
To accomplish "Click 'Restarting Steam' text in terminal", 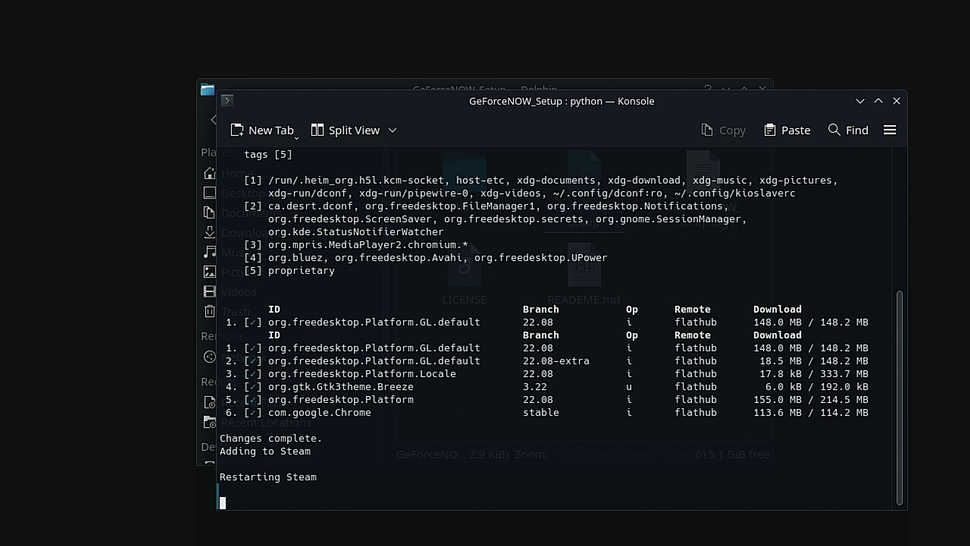I will click(268, 477).
